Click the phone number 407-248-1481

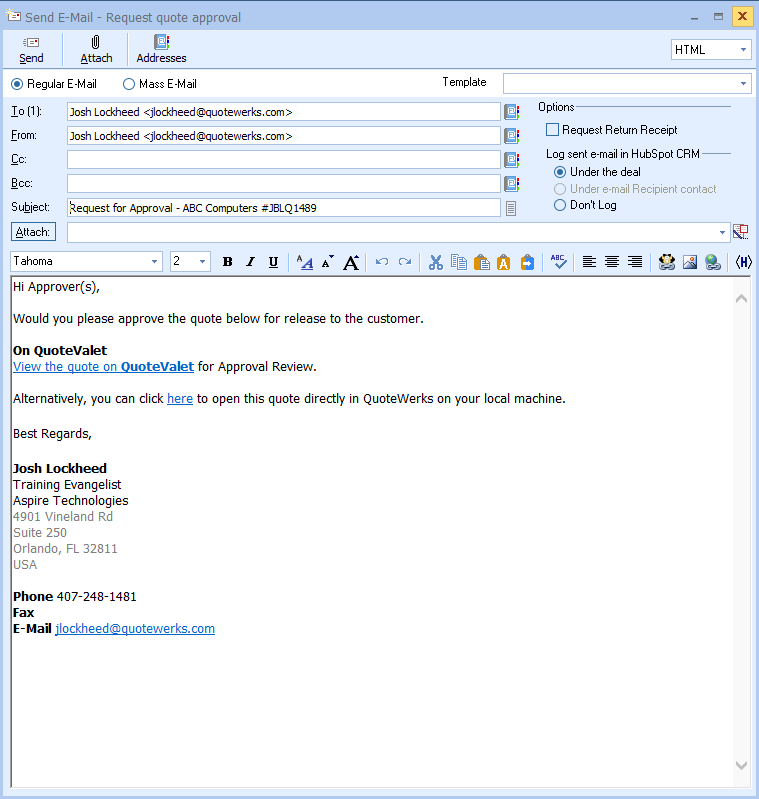pyautogui.click(x=96, y=596)
